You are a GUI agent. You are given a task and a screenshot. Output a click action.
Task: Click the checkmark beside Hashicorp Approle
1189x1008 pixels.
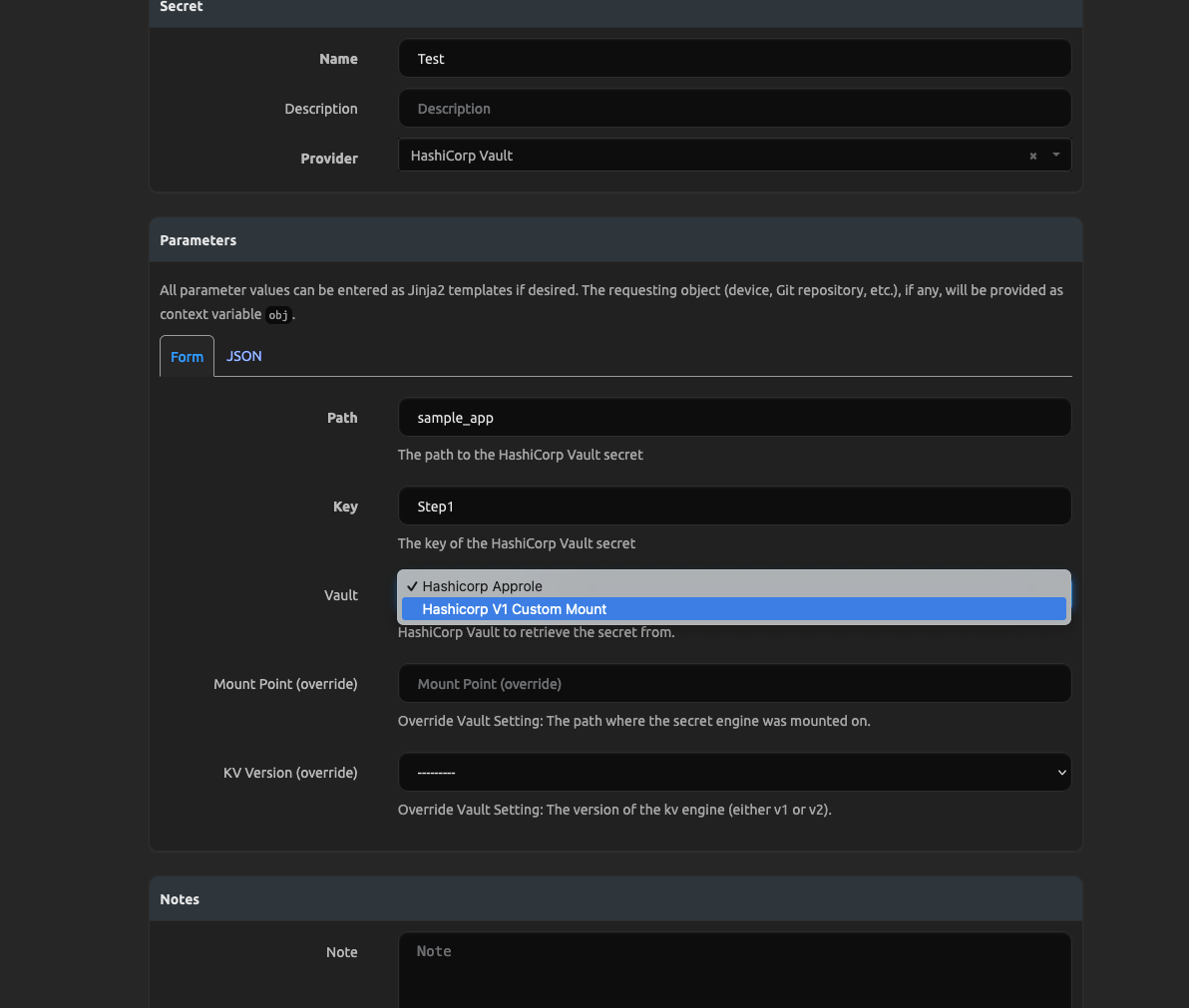point(412,585)
